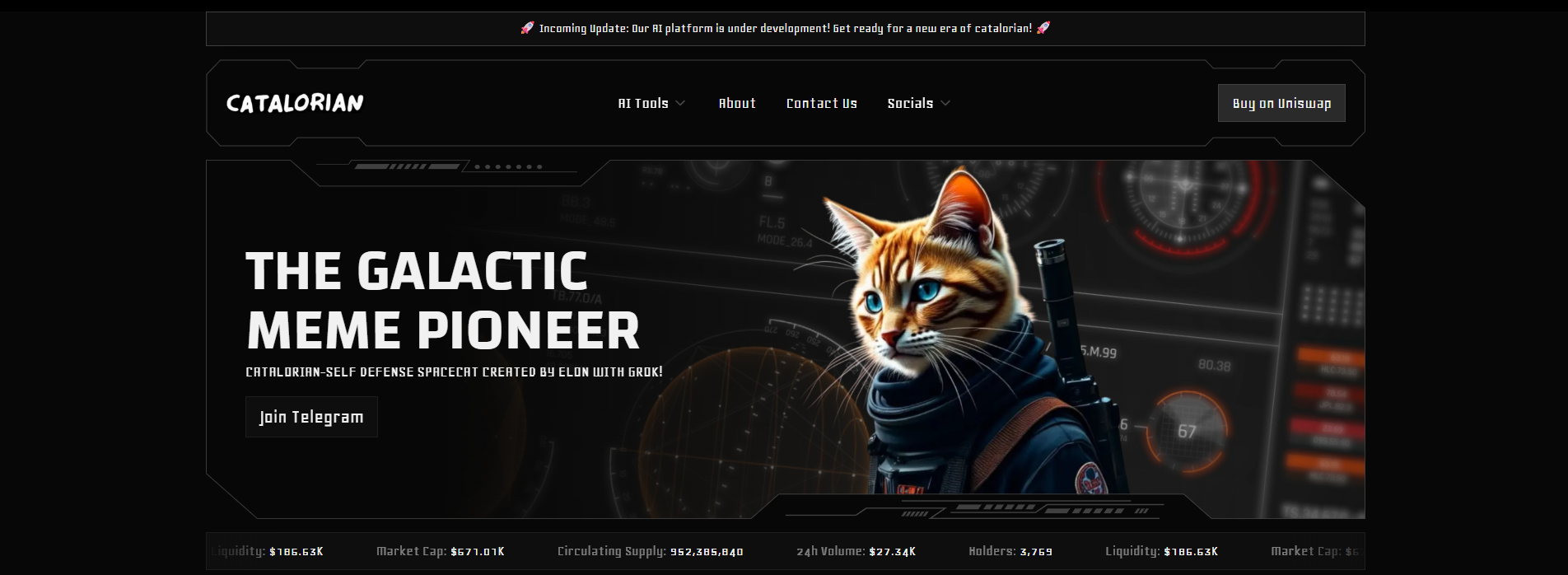Click the Liquidity stat right after Holders
The height and width of the screenshot is (575, 1568).
(x=1162, y=551)
